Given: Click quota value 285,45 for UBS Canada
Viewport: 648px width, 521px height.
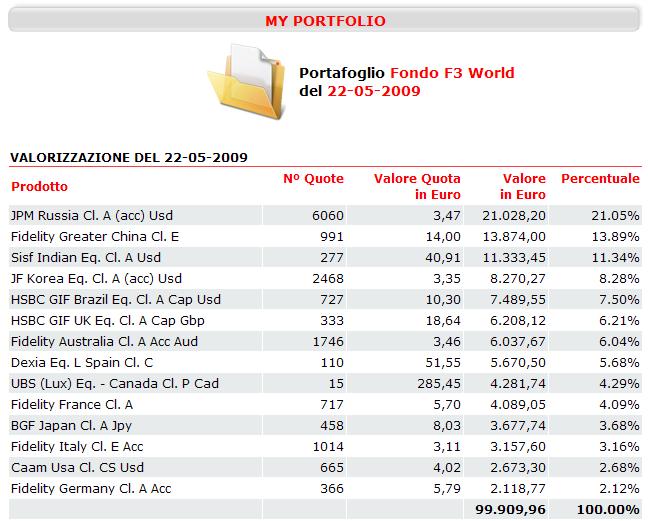Looking at the screenshot, I should point(439,384).
